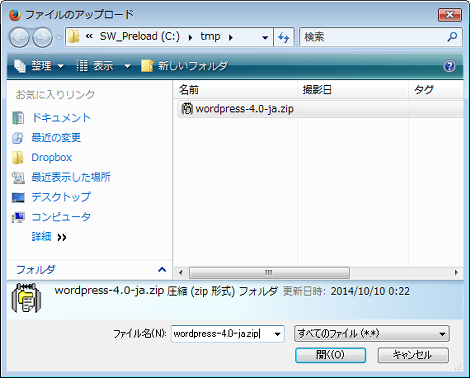Expand 詳細 more favorites chevron
Screen dimensions: 470x378
pos(62,237)
